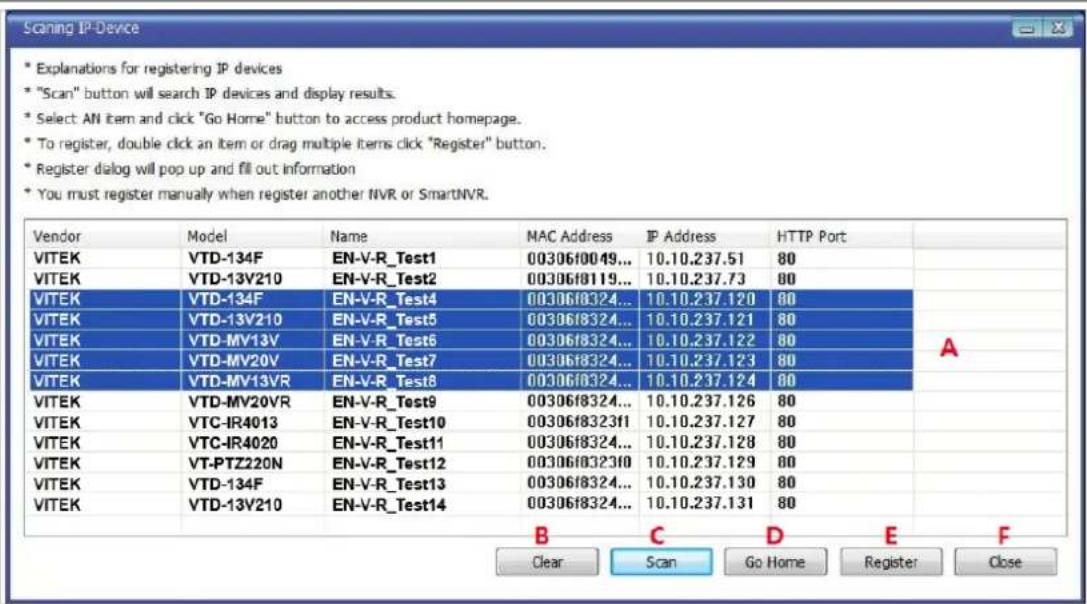Click IP address 10.10.237.123
The height and width of the screenshot is (604, 1087).
[701, 361]
